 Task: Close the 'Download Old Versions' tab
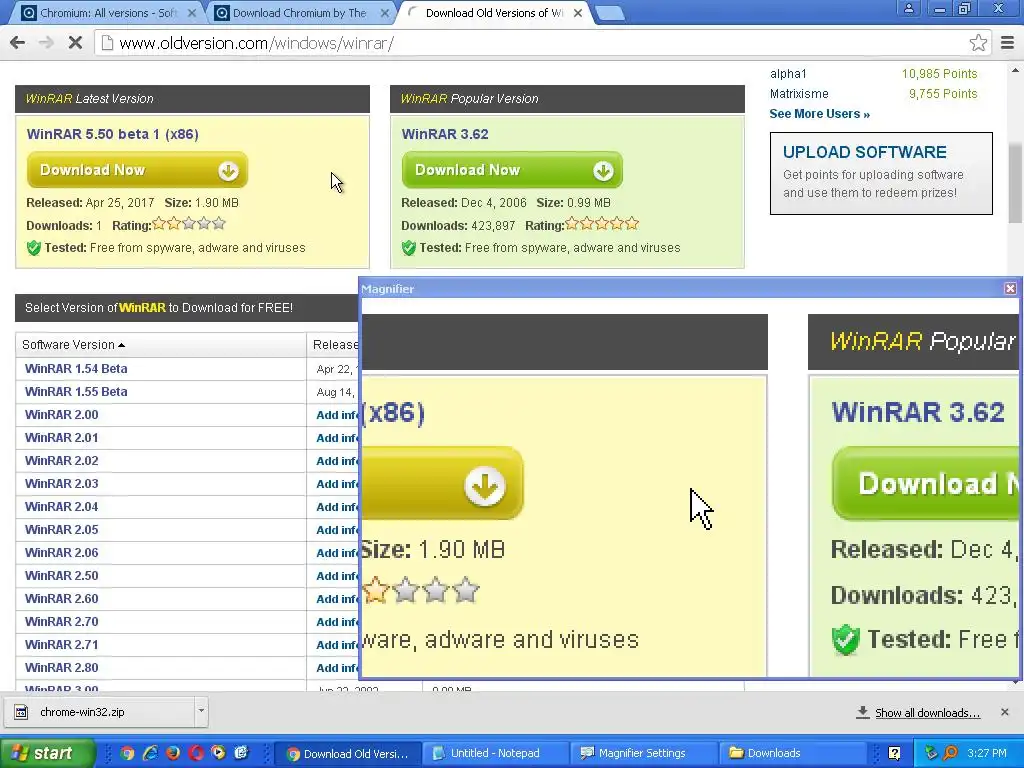click(577, 13)
